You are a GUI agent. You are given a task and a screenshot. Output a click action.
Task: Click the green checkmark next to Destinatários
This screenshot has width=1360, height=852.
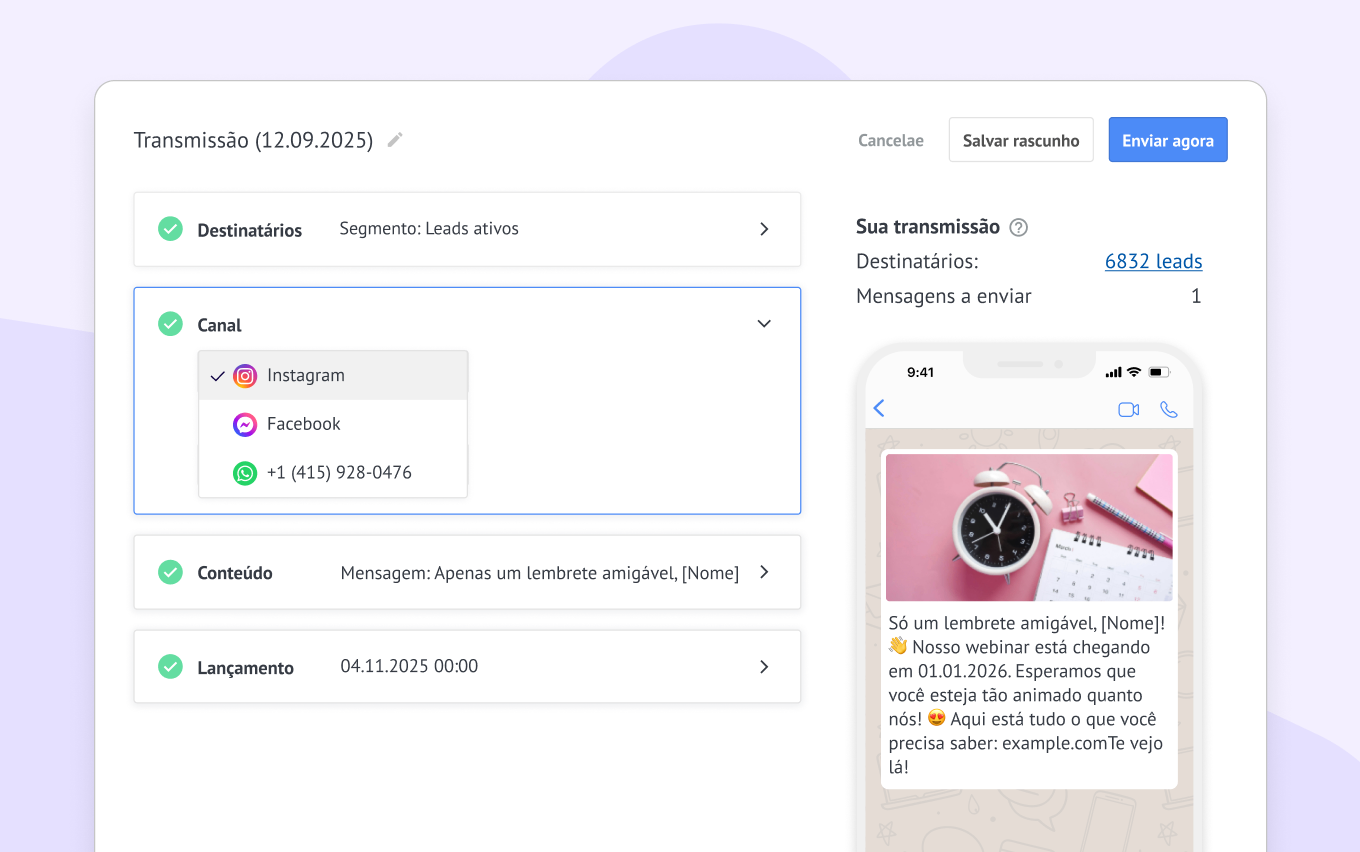170,229
